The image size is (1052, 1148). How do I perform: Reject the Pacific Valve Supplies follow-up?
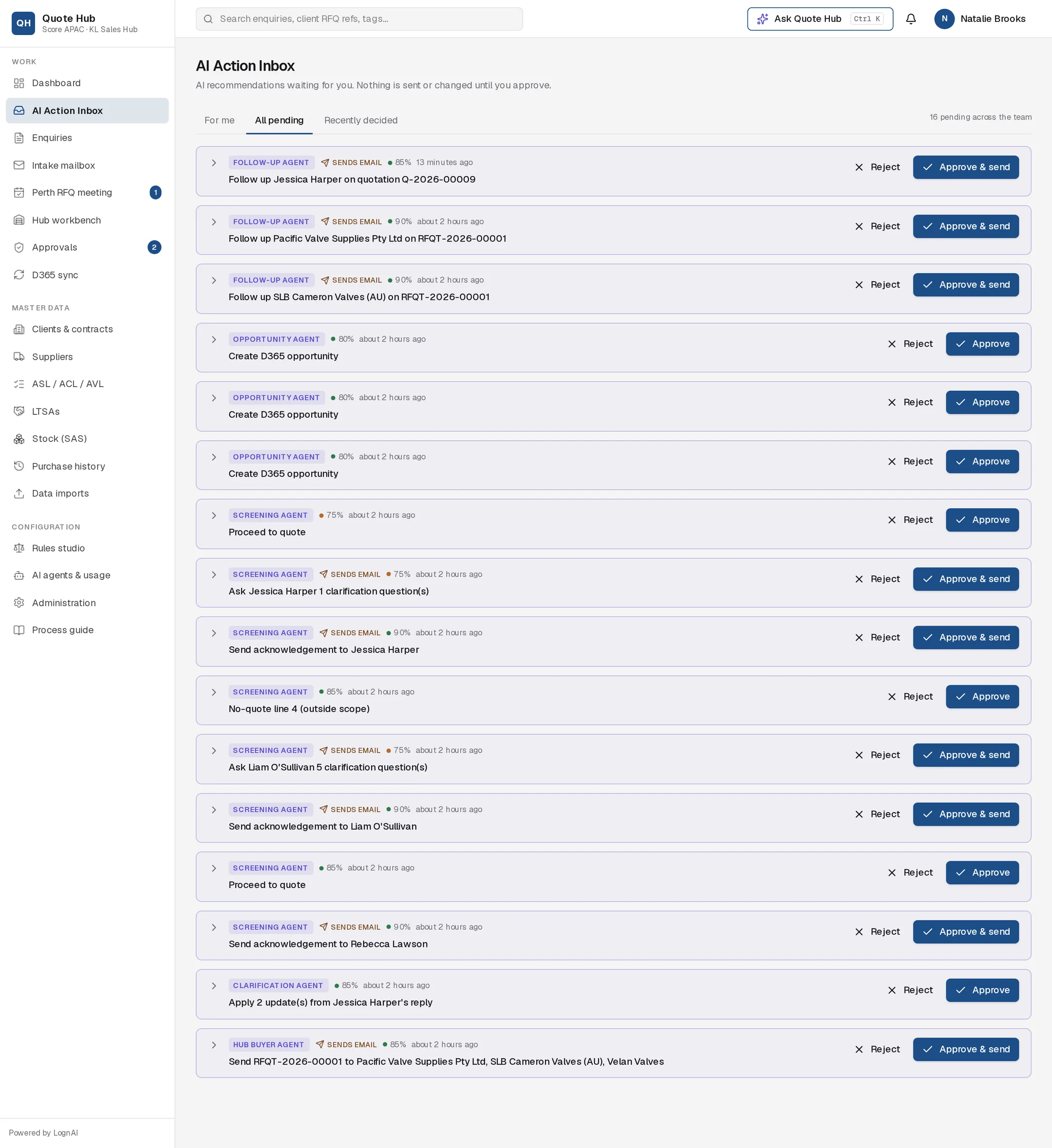(x=878, y=227)
